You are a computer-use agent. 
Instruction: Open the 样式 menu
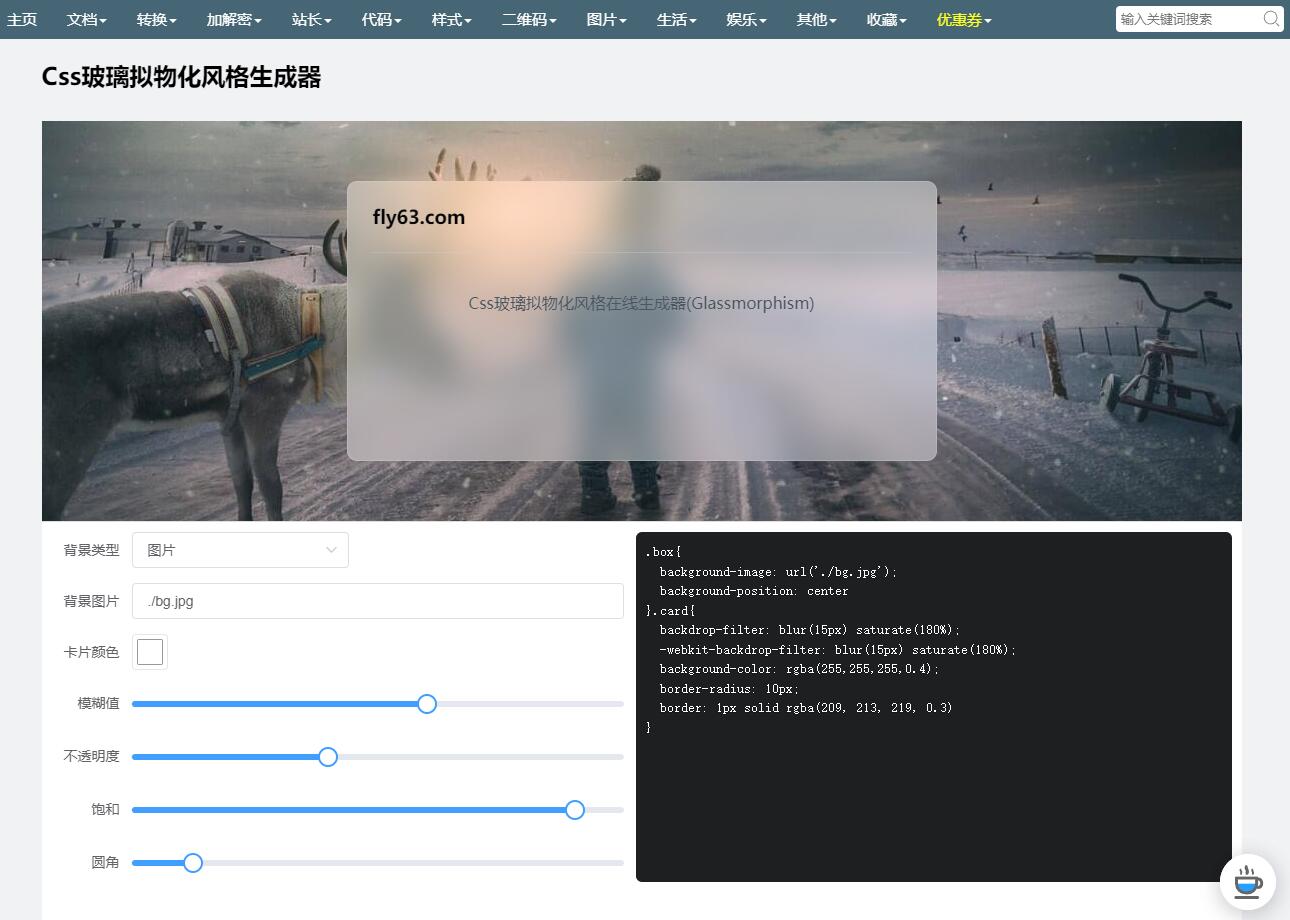coord(450,18)
